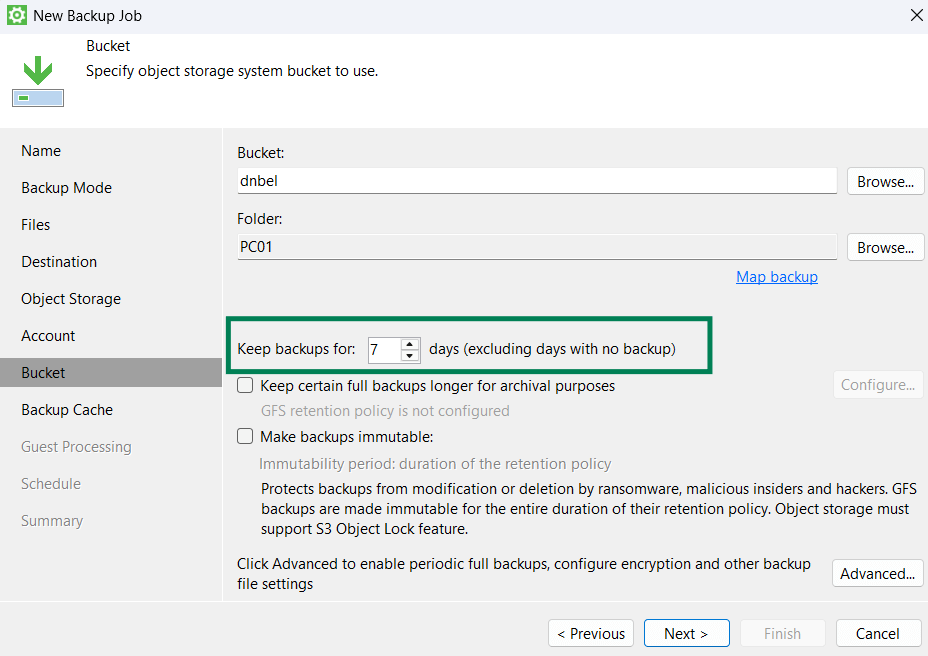The width and height of the screenshot is (928, 656).
Task: Jump to the Account step
Action: (x=48, y=336)
